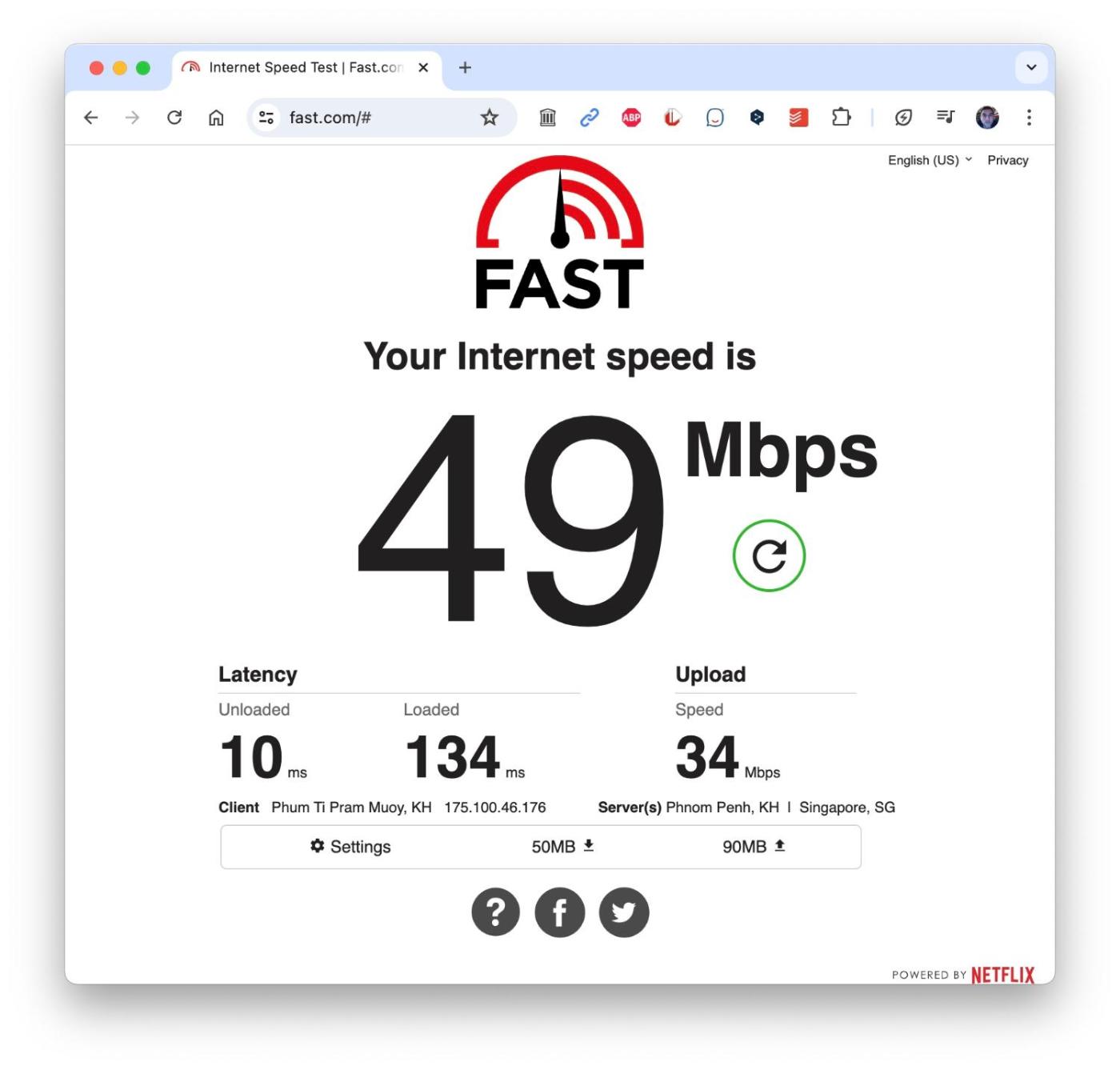The height and width of the screenshot is (1070, 1120).
Task: Open the media controls playlist icon
Action: click(946, 118)
